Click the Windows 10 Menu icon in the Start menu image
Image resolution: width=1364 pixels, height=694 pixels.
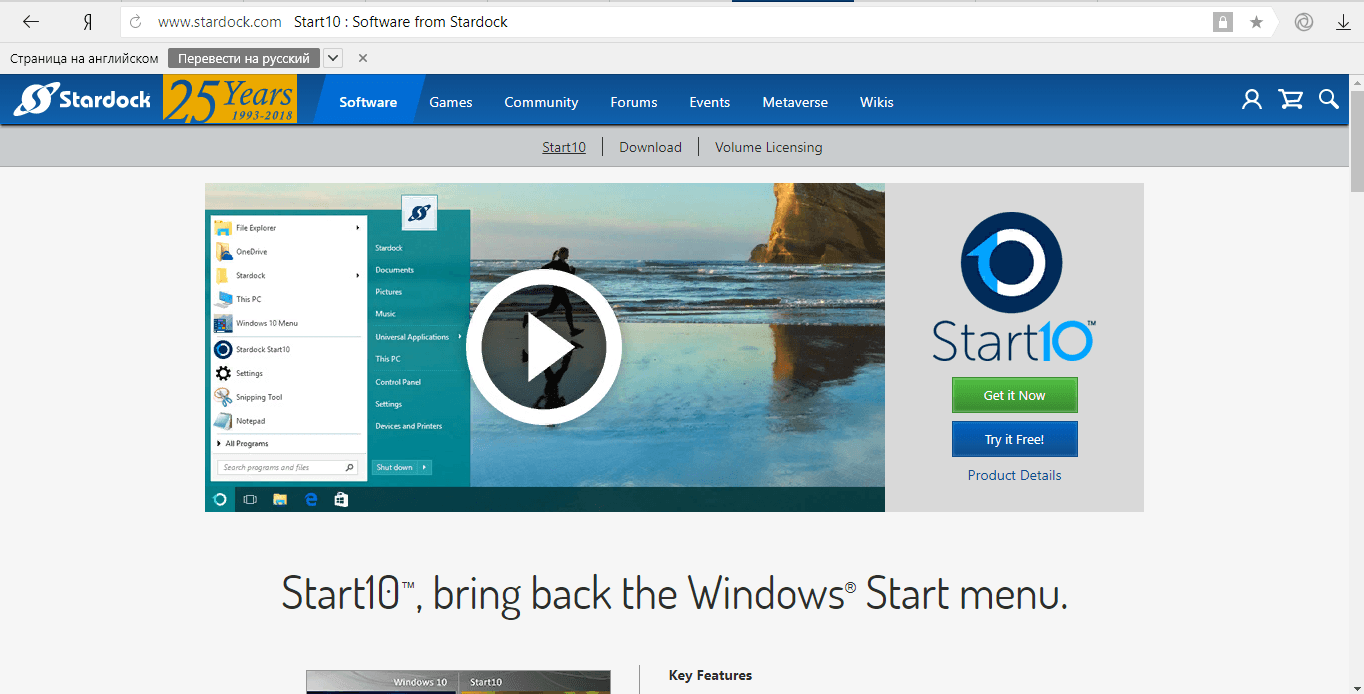coord(223,323)
